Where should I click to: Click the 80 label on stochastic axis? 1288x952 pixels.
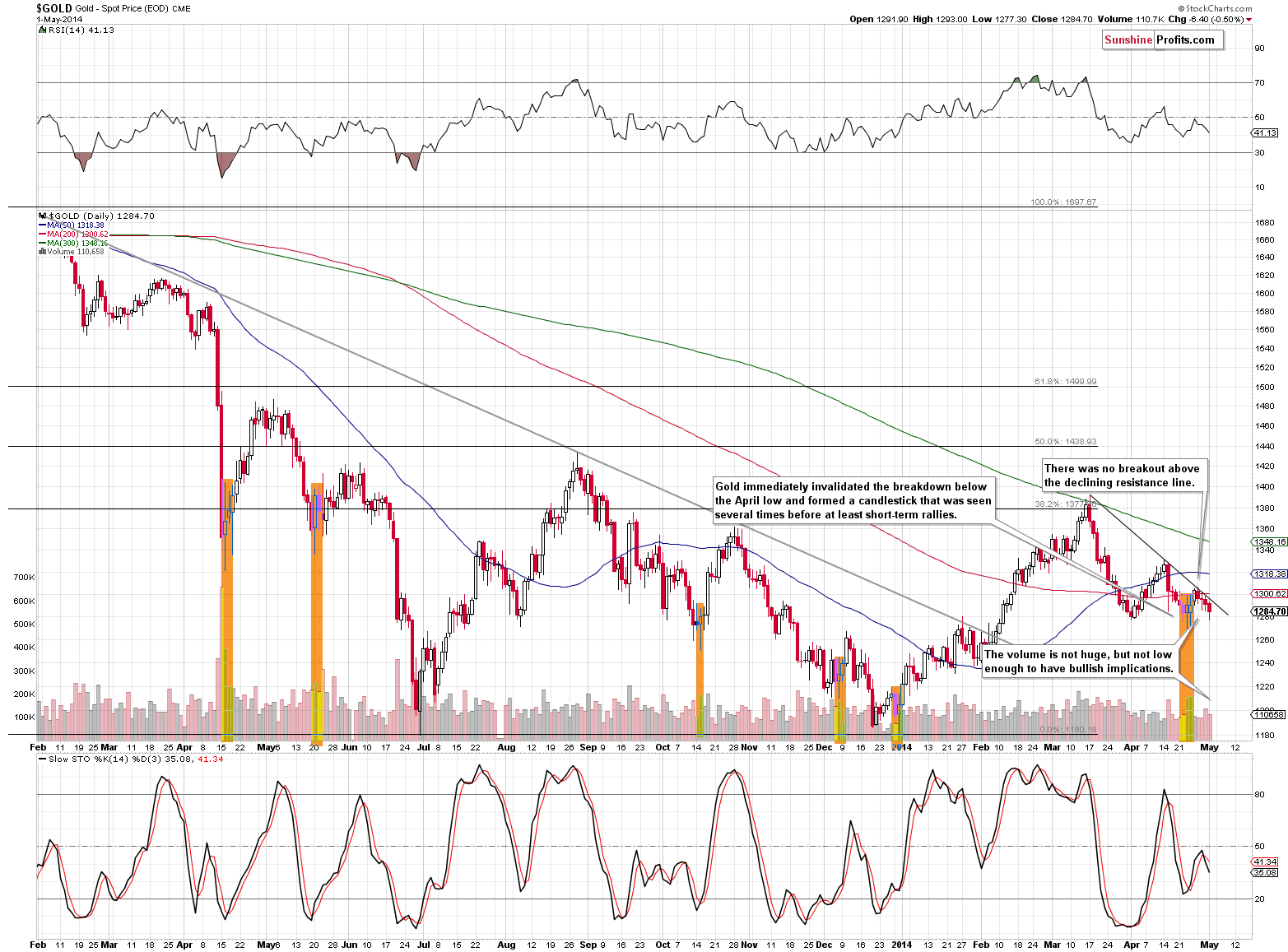click(x=1259, y=795)
